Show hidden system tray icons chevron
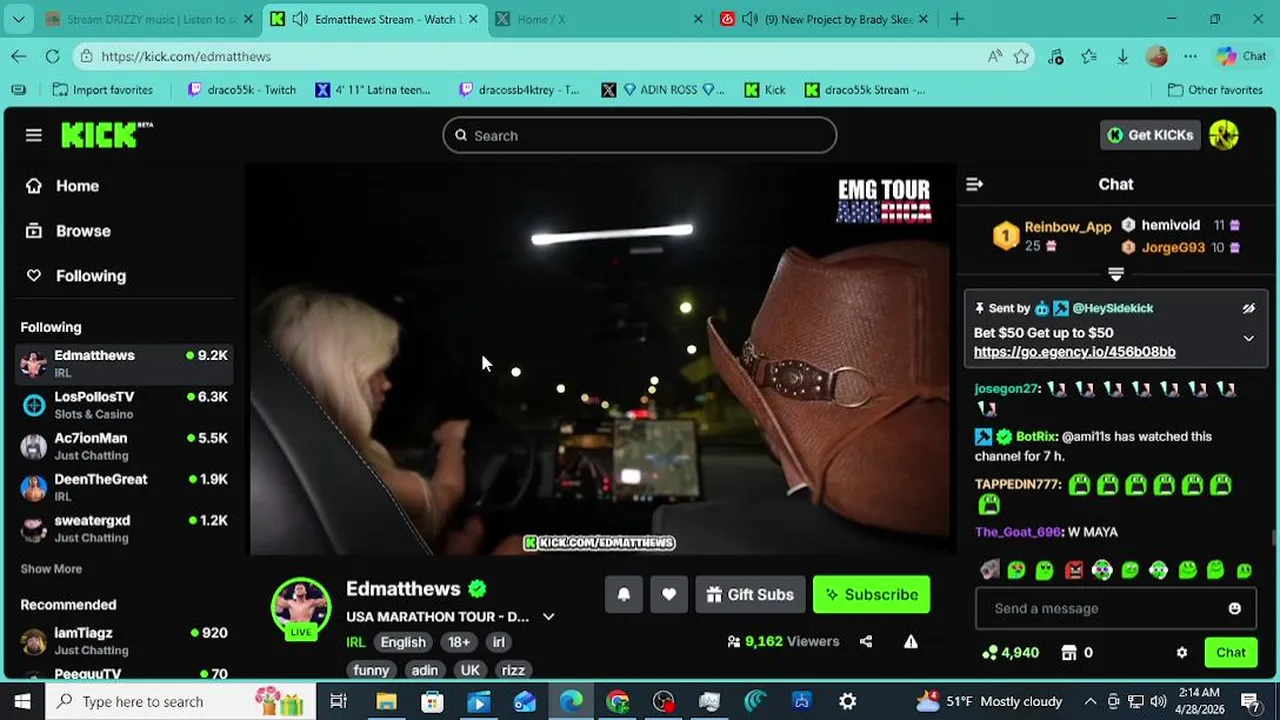This screenshot has width=1280, height=720. pos(1090,702)
